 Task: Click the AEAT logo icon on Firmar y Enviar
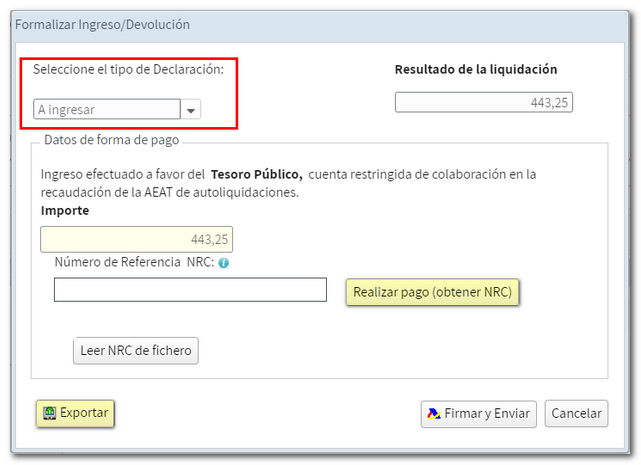(x=433, y=414)
